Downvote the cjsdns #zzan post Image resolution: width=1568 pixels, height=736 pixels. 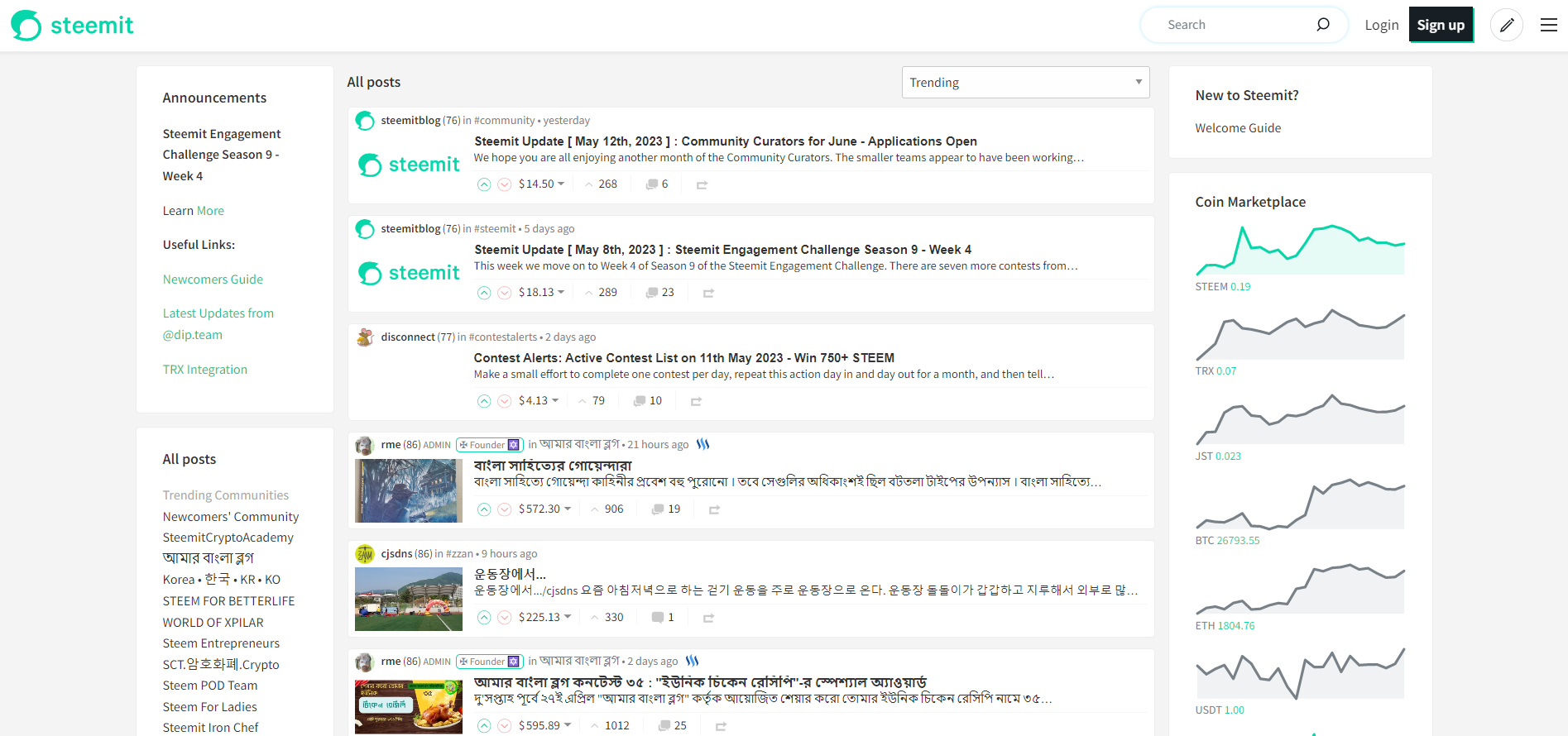[x=505, y=618]
